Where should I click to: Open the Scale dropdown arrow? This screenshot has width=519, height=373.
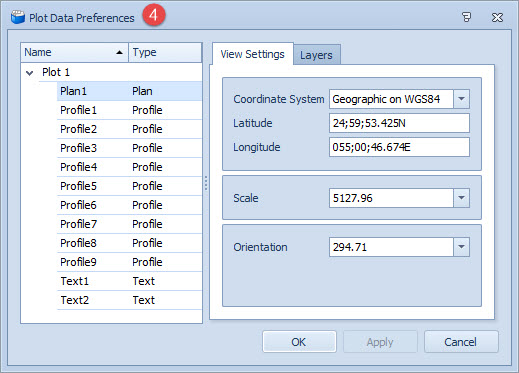(461, 198)
